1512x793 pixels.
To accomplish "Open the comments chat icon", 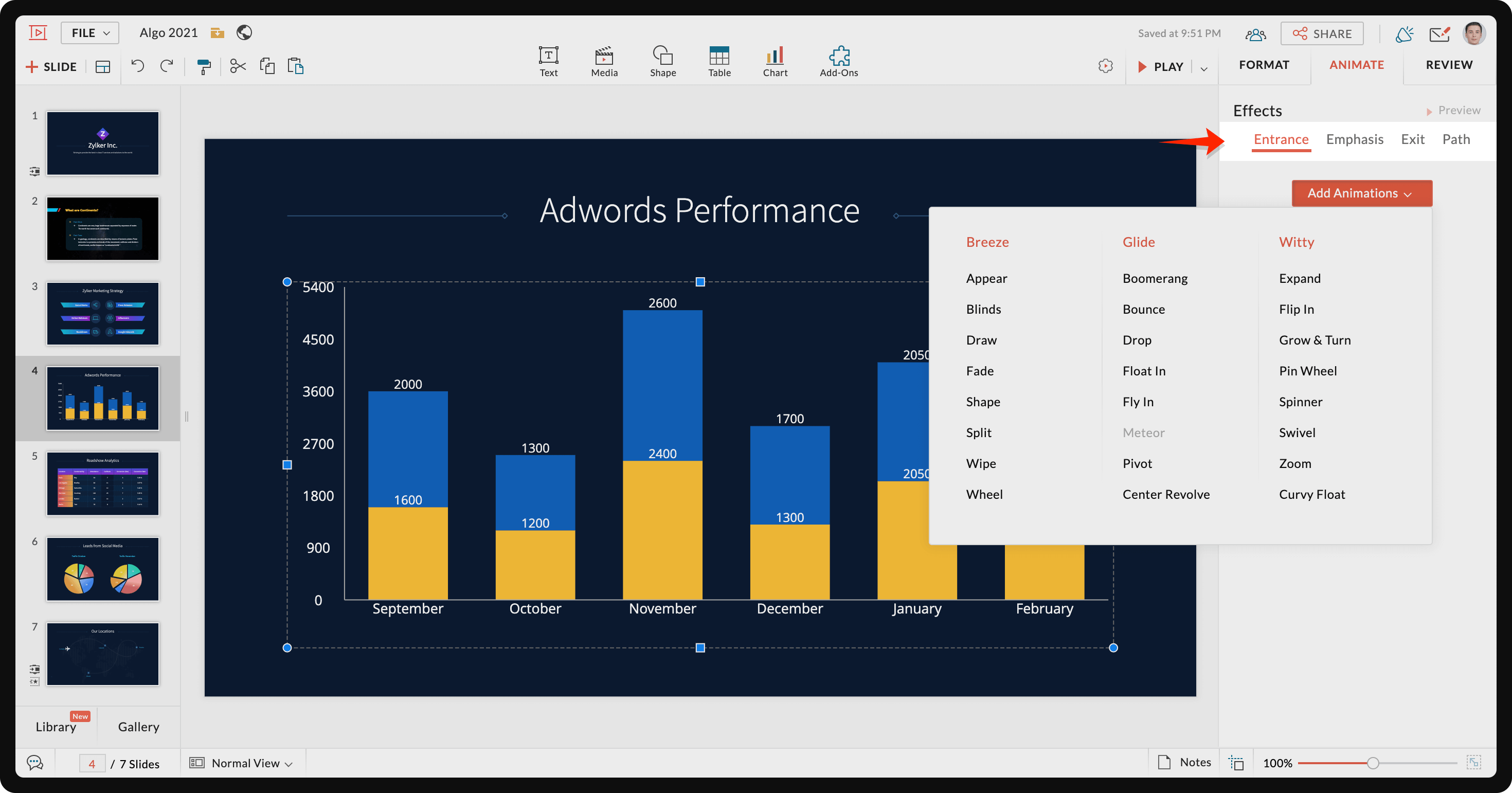I will pos(35,763).
